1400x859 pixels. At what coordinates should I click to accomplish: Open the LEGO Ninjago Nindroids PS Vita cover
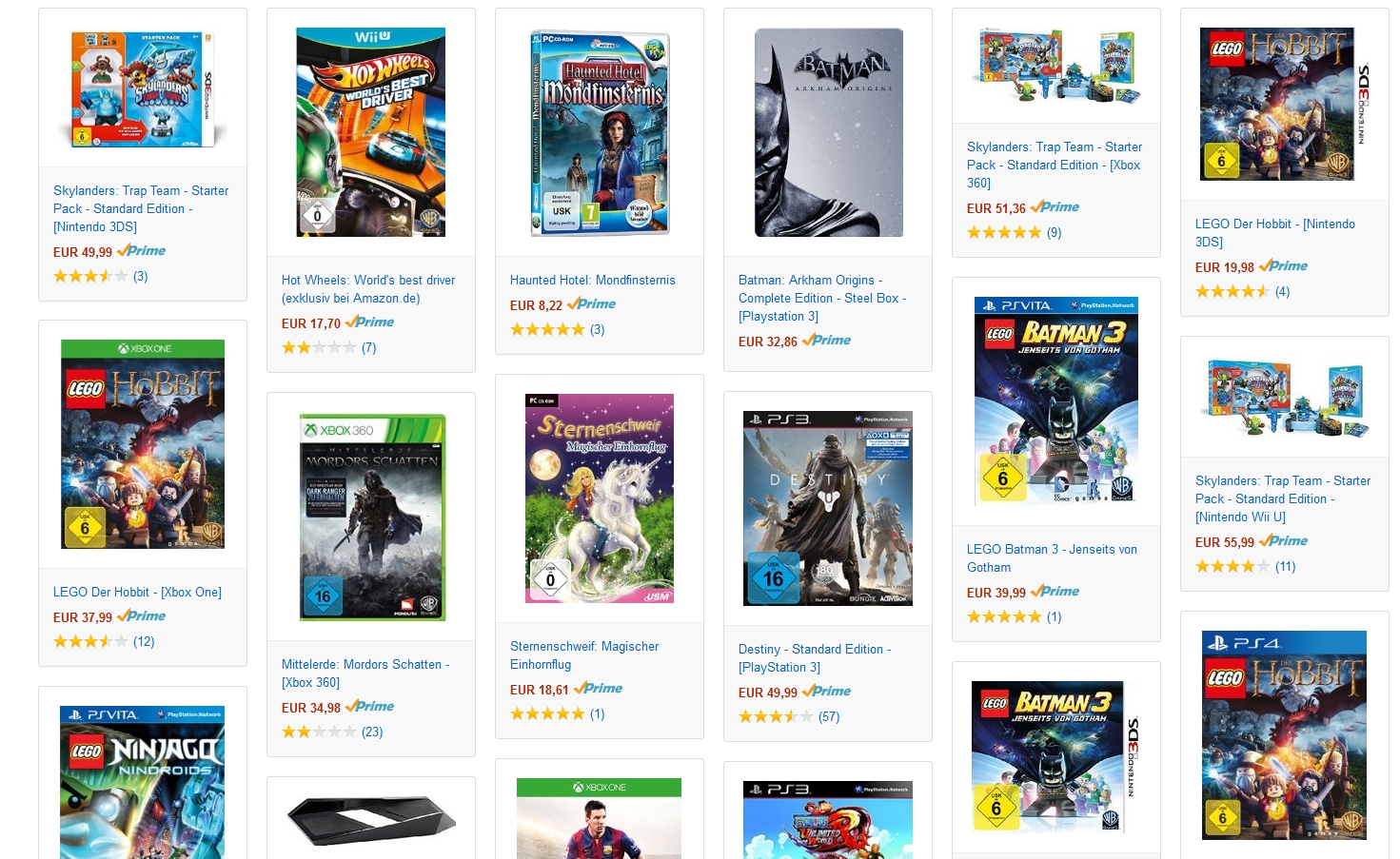tap(143, 782)
